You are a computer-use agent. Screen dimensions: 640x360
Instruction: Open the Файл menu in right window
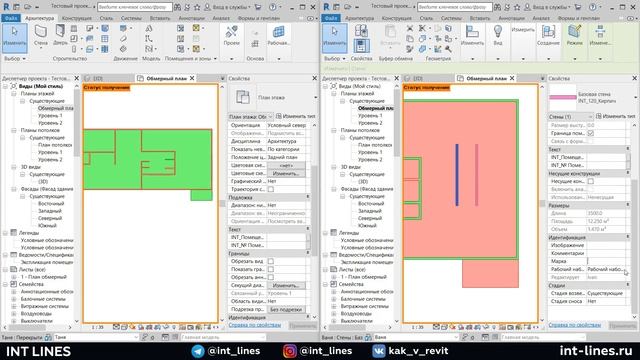click(331, 18)
